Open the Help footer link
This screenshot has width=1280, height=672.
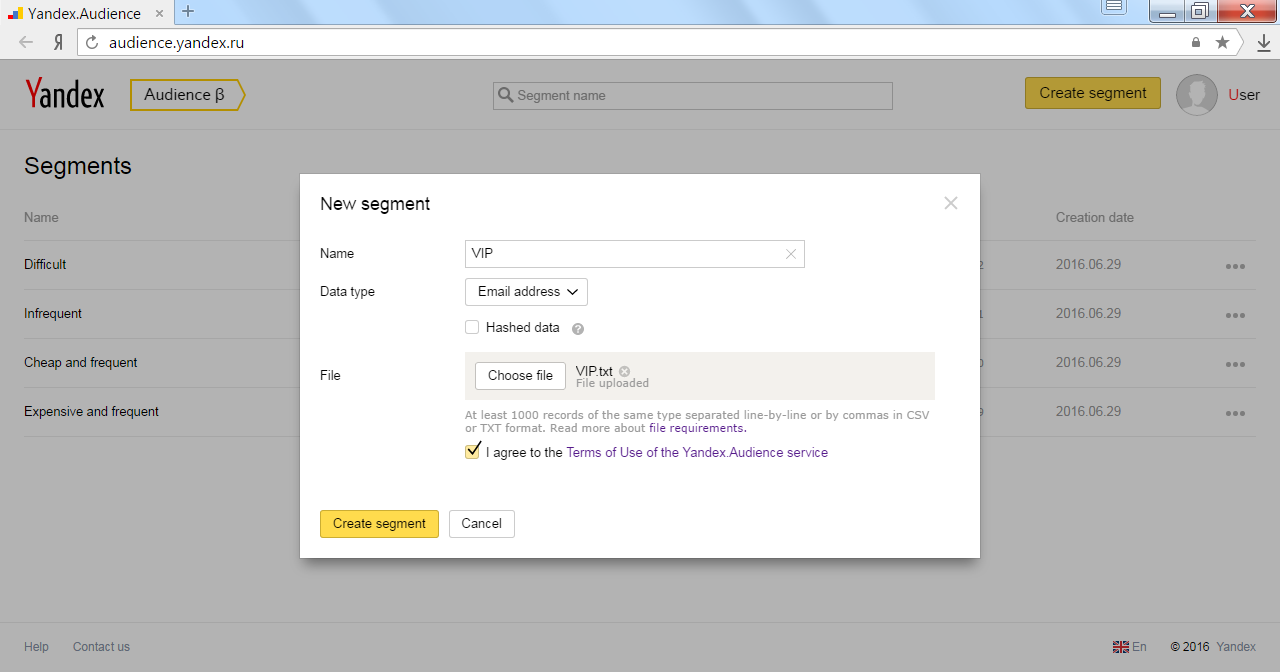(x=36, y=647)
